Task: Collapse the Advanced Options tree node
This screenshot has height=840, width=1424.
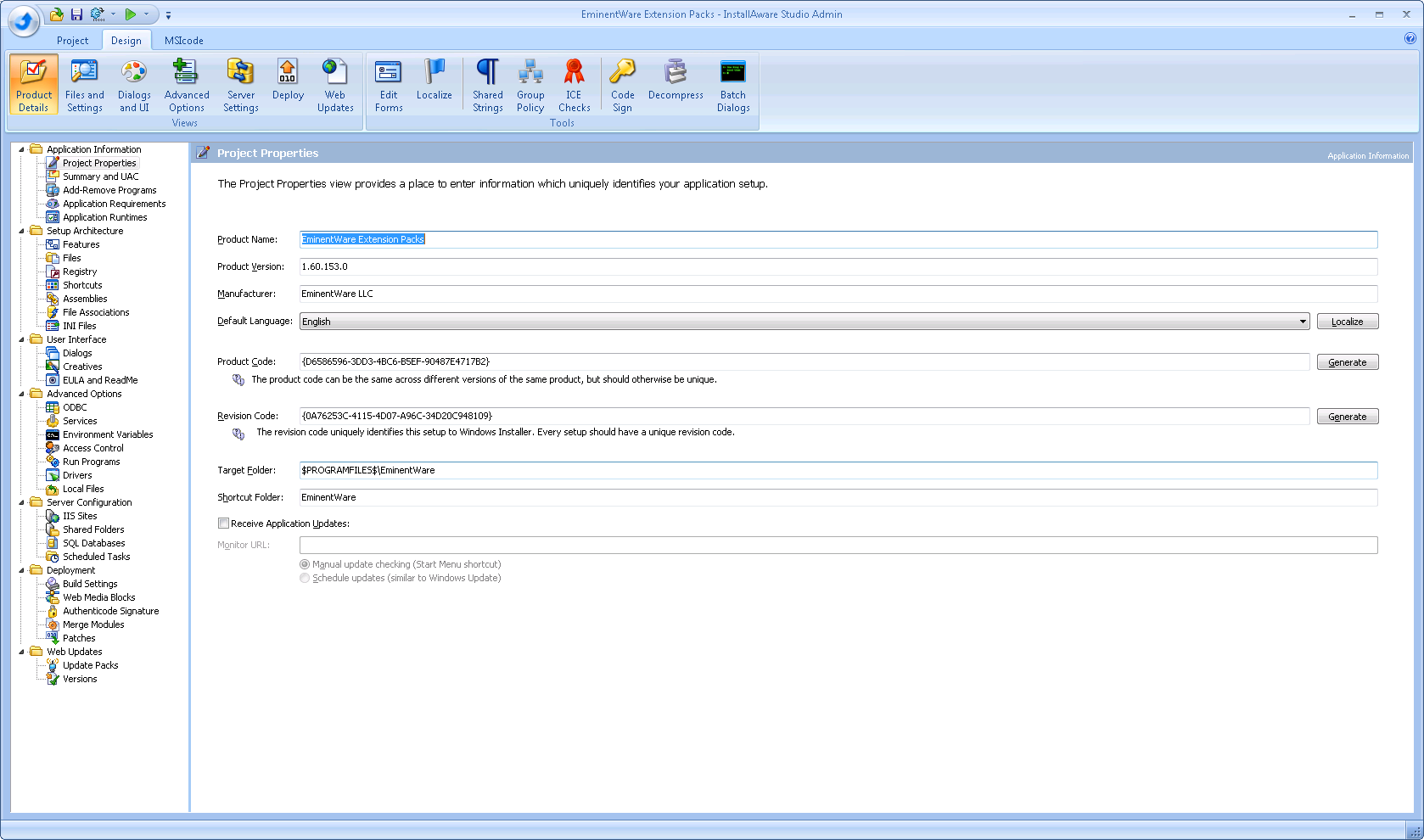Action: [x=22, y=394]
